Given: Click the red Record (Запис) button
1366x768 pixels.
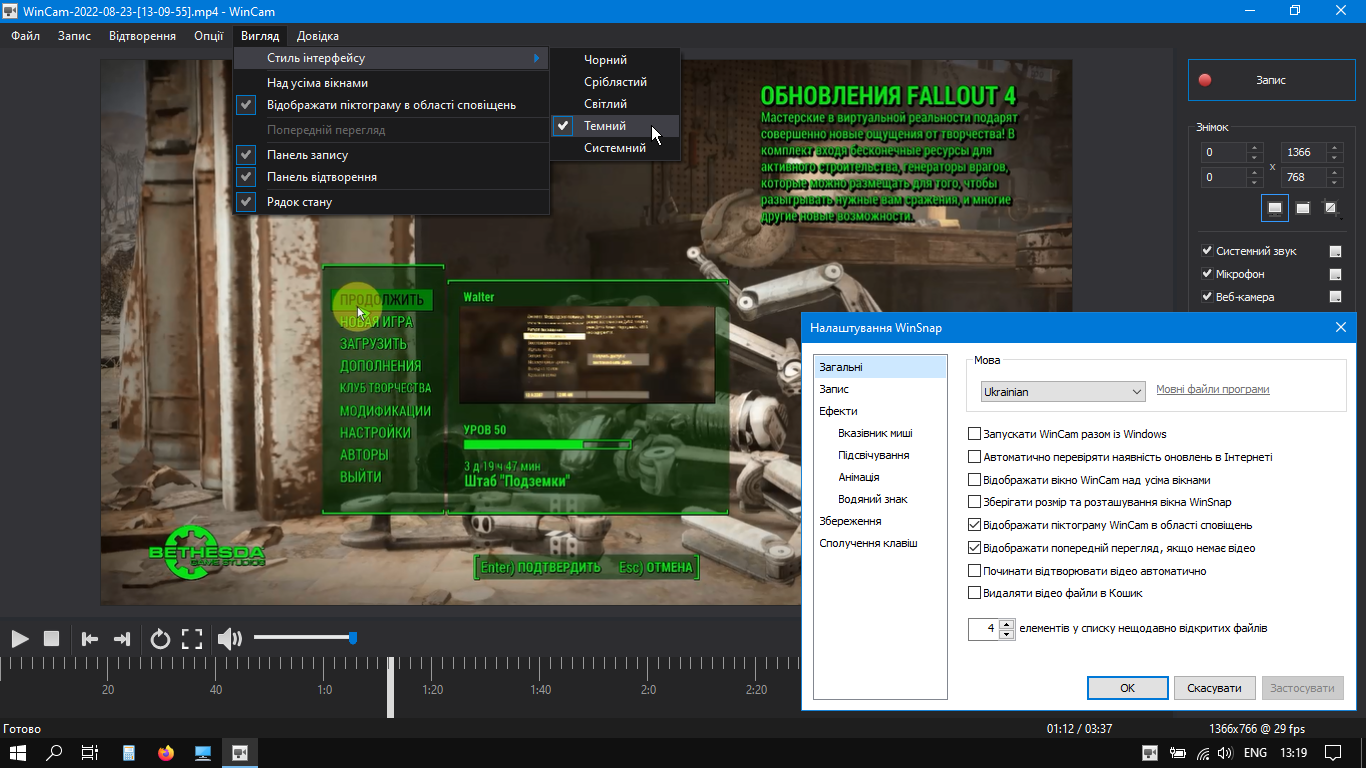Looking at the screenshot, I should (x=1272, y=80).
